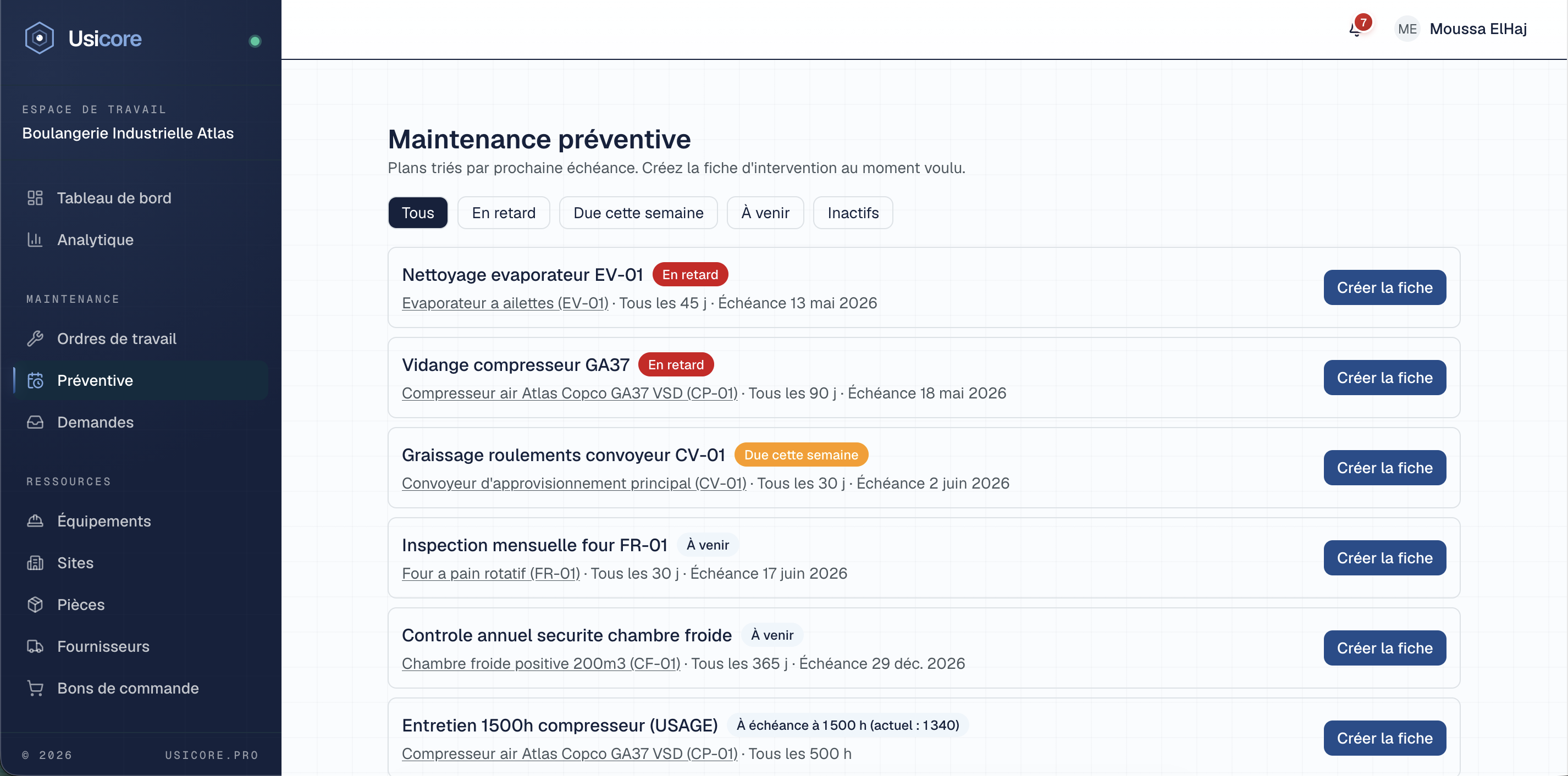Create fiche for Graissage roulements convoyeur CV-01
Image resolution: width=1568 pixels, height=776 pixels.
[x=1384, y=468]
